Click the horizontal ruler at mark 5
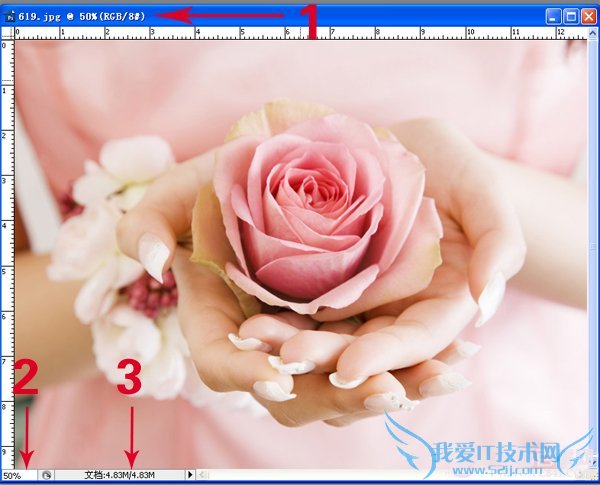The image size is (600, 485). 241,33
